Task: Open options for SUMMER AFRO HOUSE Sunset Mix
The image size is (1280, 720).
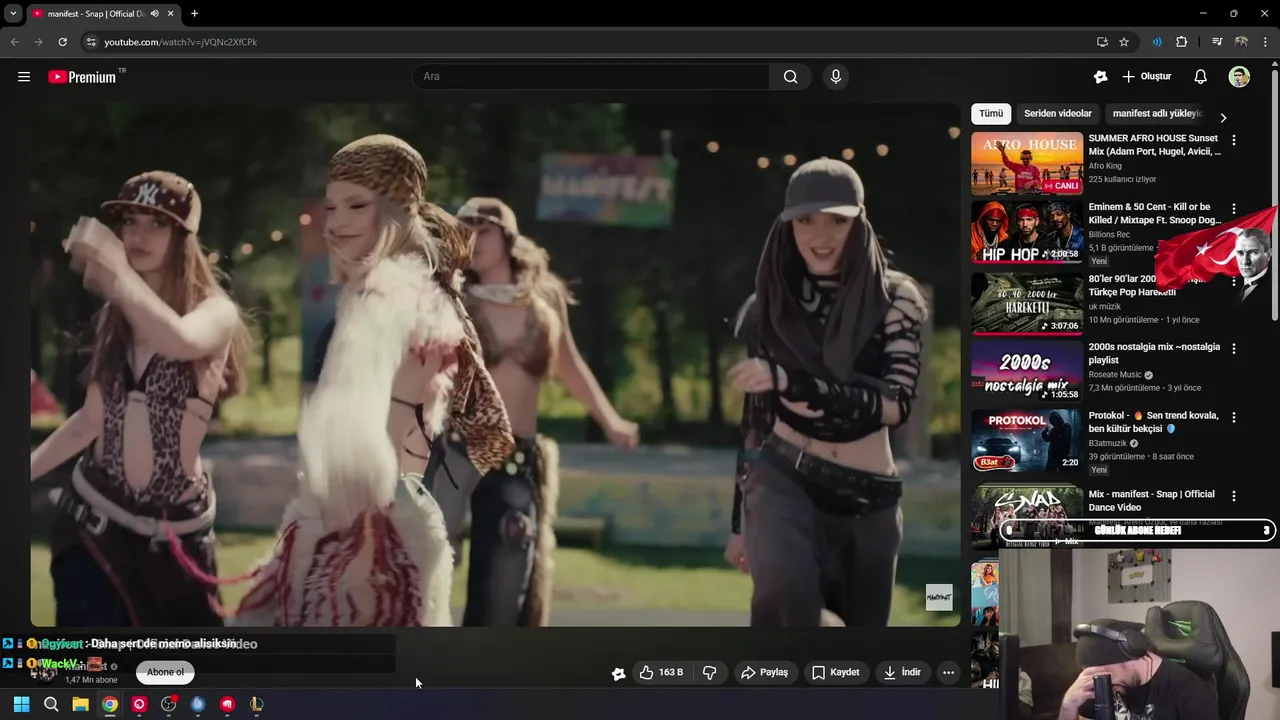Action: (x=1234, y=141)
